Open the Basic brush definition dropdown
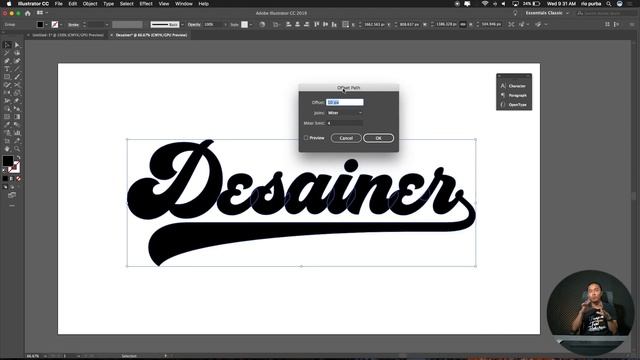The image size is (640, 360). pyautogui.click(x=182, y=24)
